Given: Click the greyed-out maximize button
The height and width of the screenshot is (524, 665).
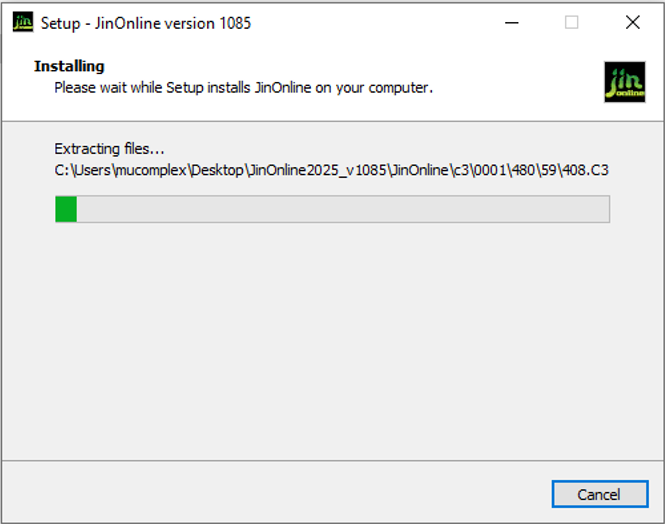Looking at the screenshot, I should 571,22.
